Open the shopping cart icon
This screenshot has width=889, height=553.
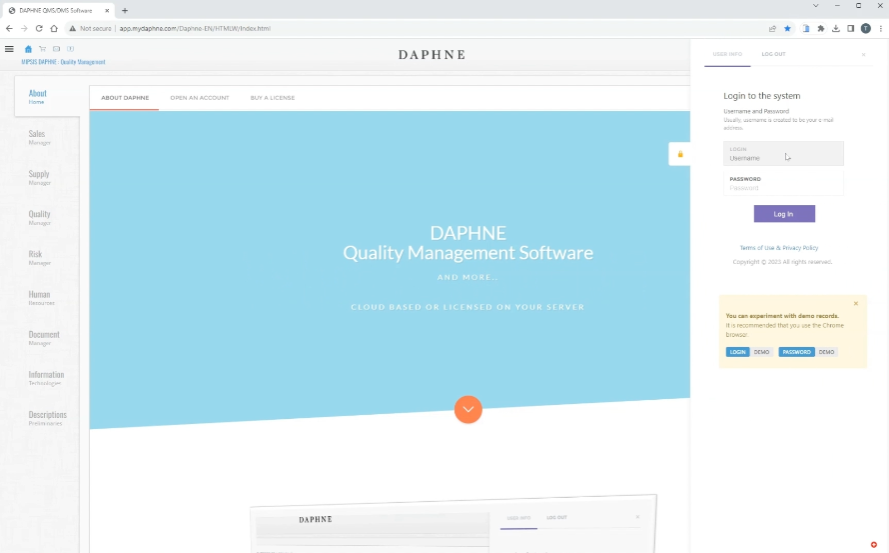click(x=43, y=49)
